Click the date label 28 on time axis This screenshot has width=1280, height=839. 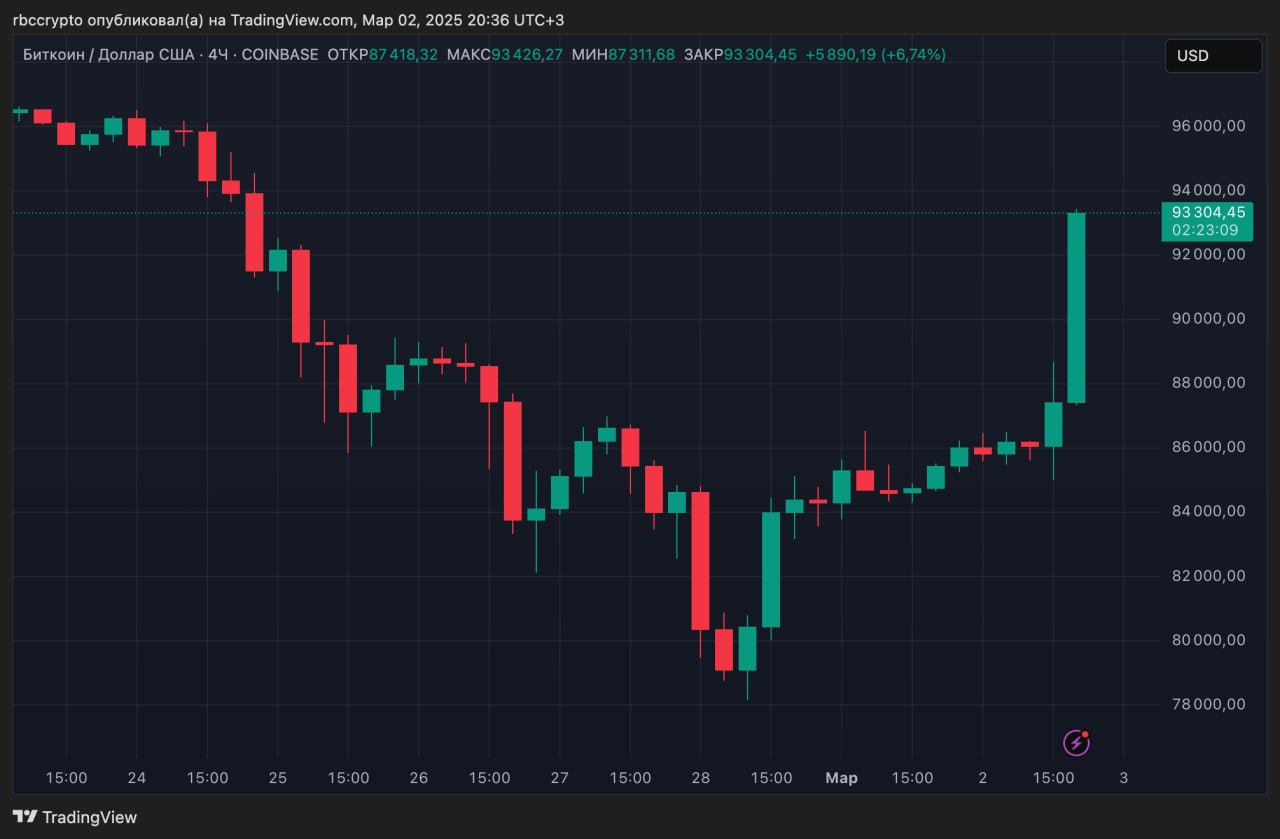(700, 778)
